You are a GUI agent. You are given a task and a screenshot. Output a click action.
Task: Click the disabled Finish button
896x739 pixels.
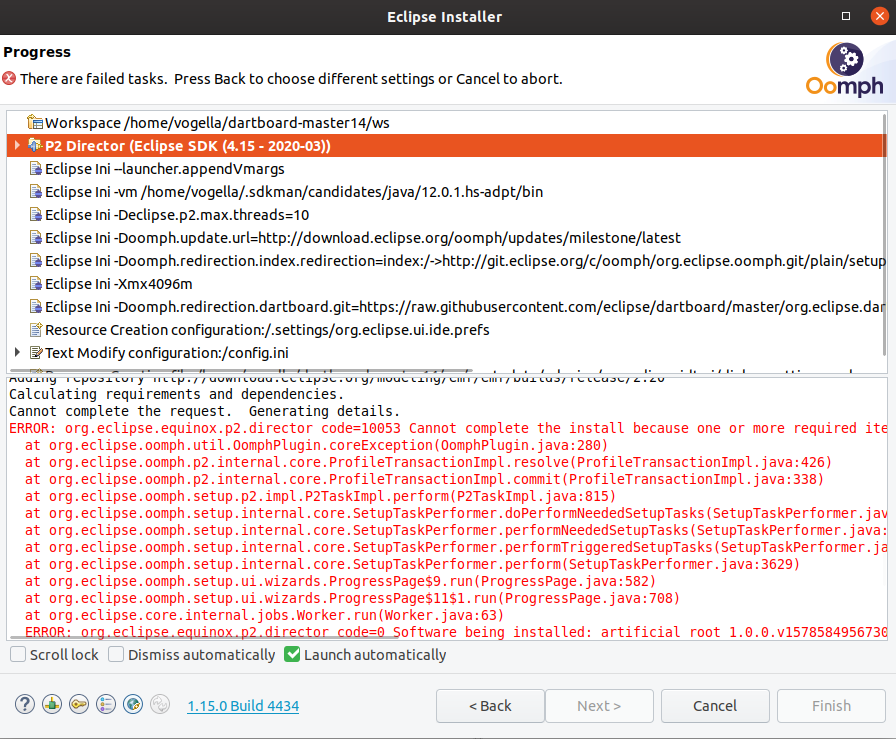(831, 706)
